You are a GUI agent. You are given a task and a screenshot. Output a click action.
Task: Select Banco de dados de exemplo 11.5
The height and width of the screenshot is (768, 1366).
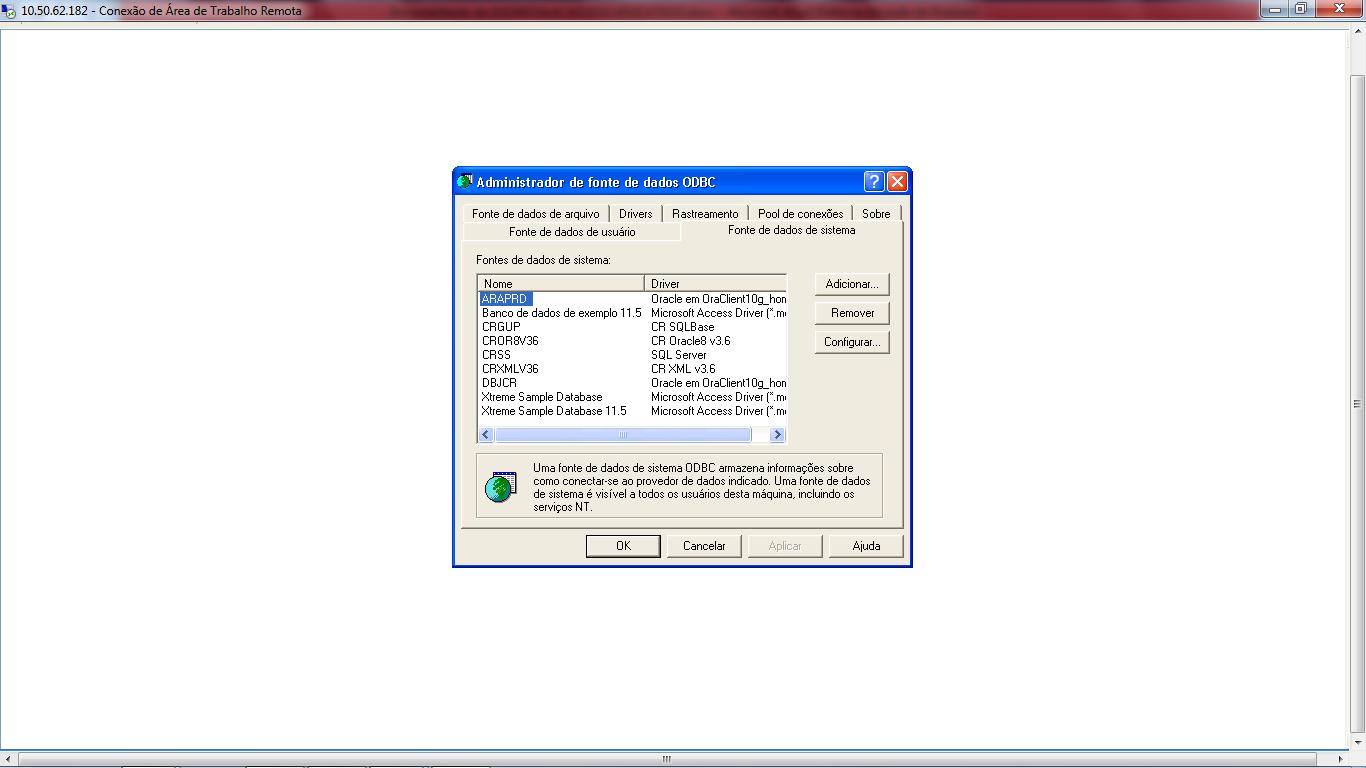tap(561, 313)
